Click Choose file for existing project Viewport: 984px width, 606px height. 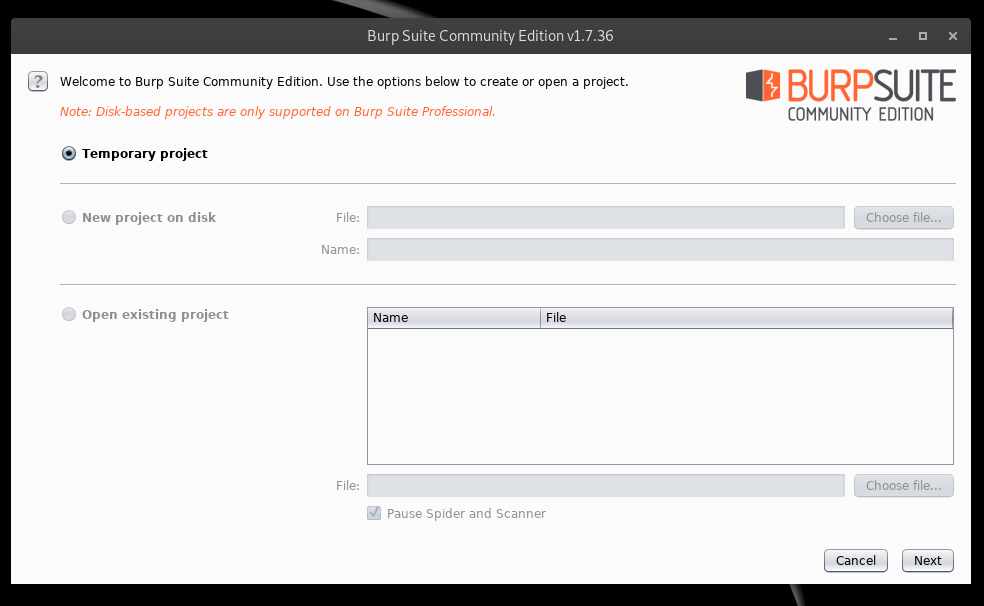click(x=903, y=485)
